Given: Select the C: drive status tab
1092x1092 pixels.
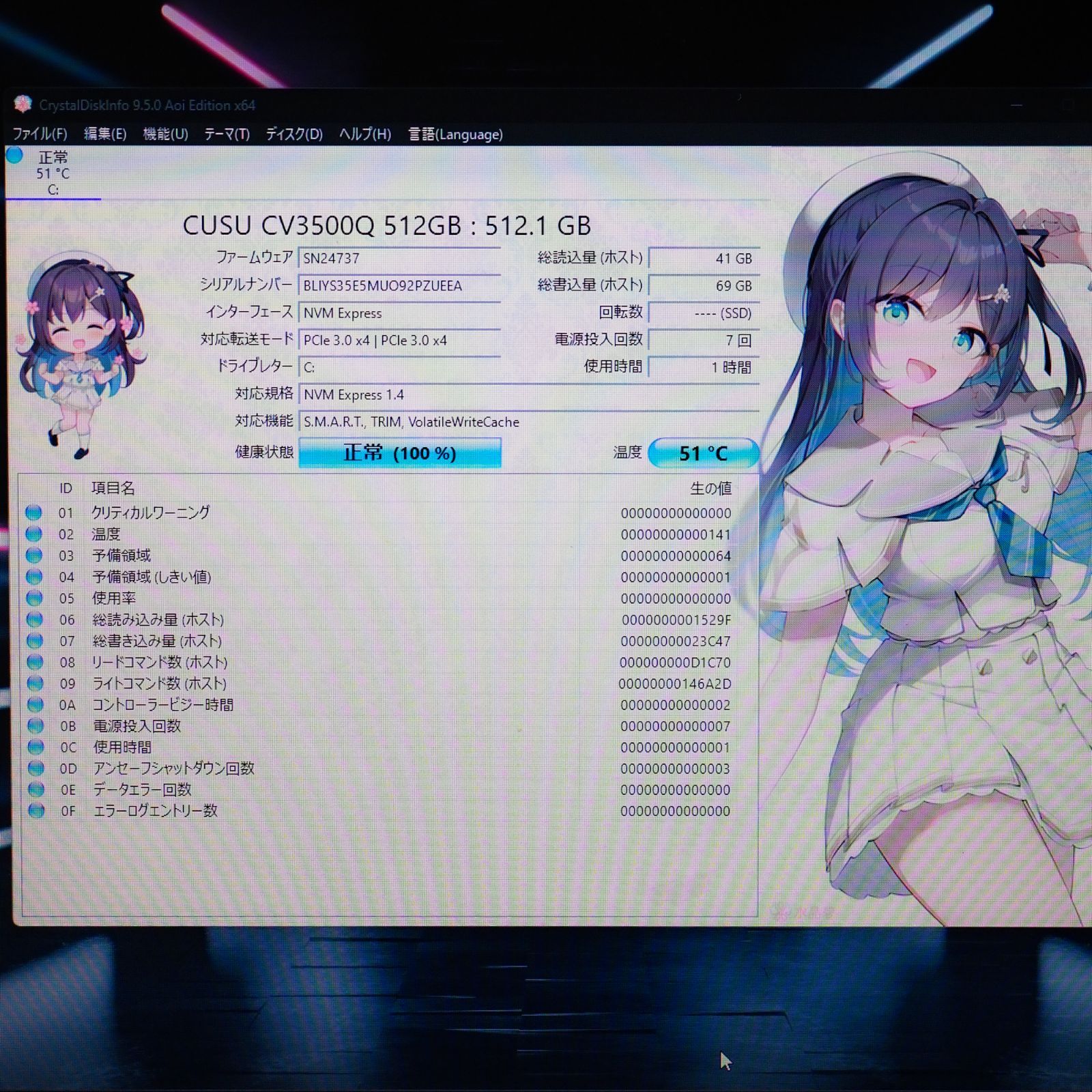Looking at the screenshot, I should click(53, 173).
